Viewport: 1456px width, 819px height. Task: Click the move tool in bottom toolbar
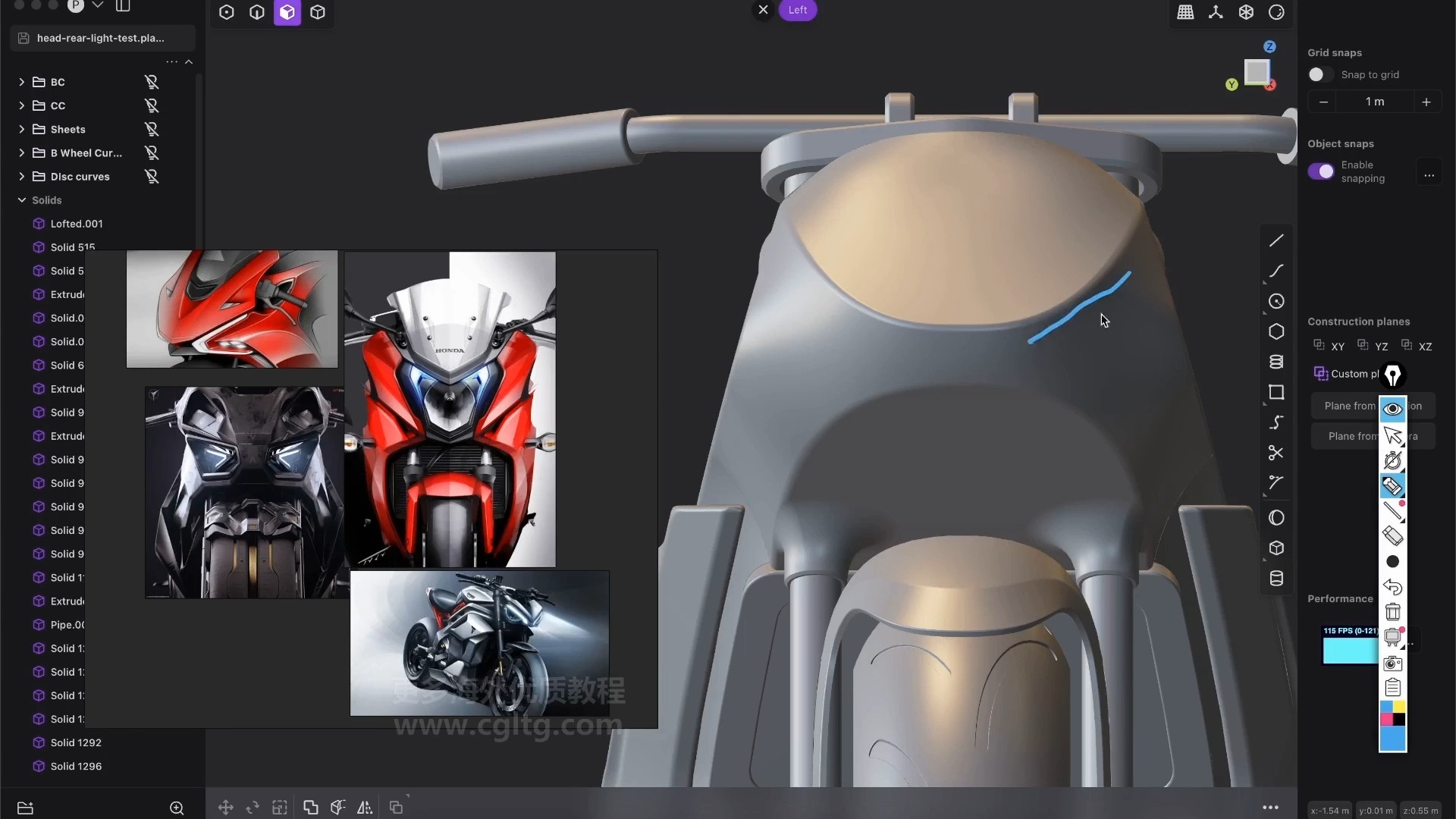click(225, 808)
